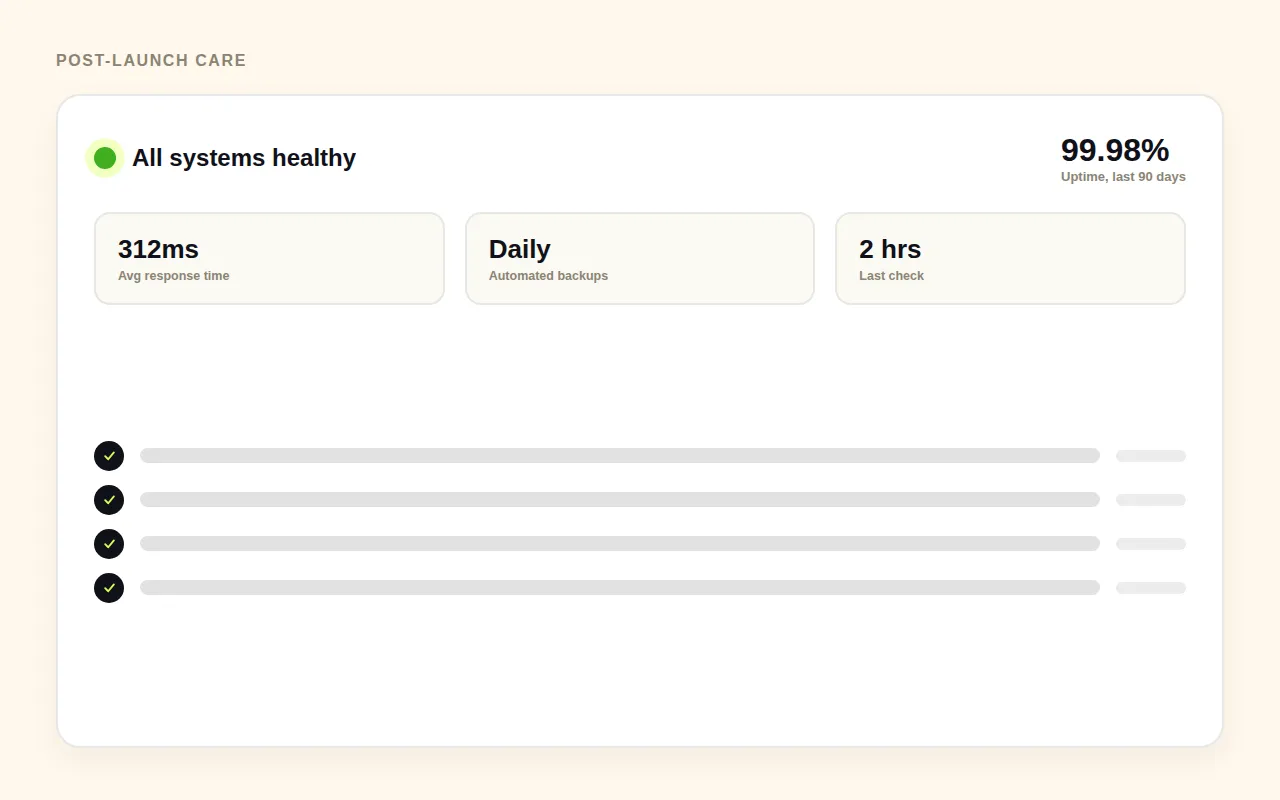1280x800 pixels.
Task: Click the first checklist checkmark icon
Action: (109, 456)
